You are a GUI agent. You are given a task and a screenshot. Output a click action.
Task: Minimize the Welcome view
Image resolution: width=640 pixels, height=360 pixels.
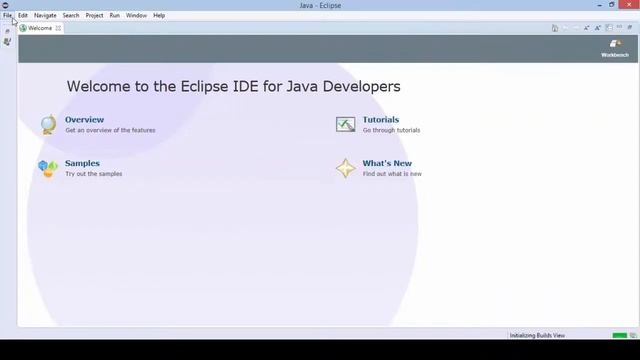click(620, 27)
